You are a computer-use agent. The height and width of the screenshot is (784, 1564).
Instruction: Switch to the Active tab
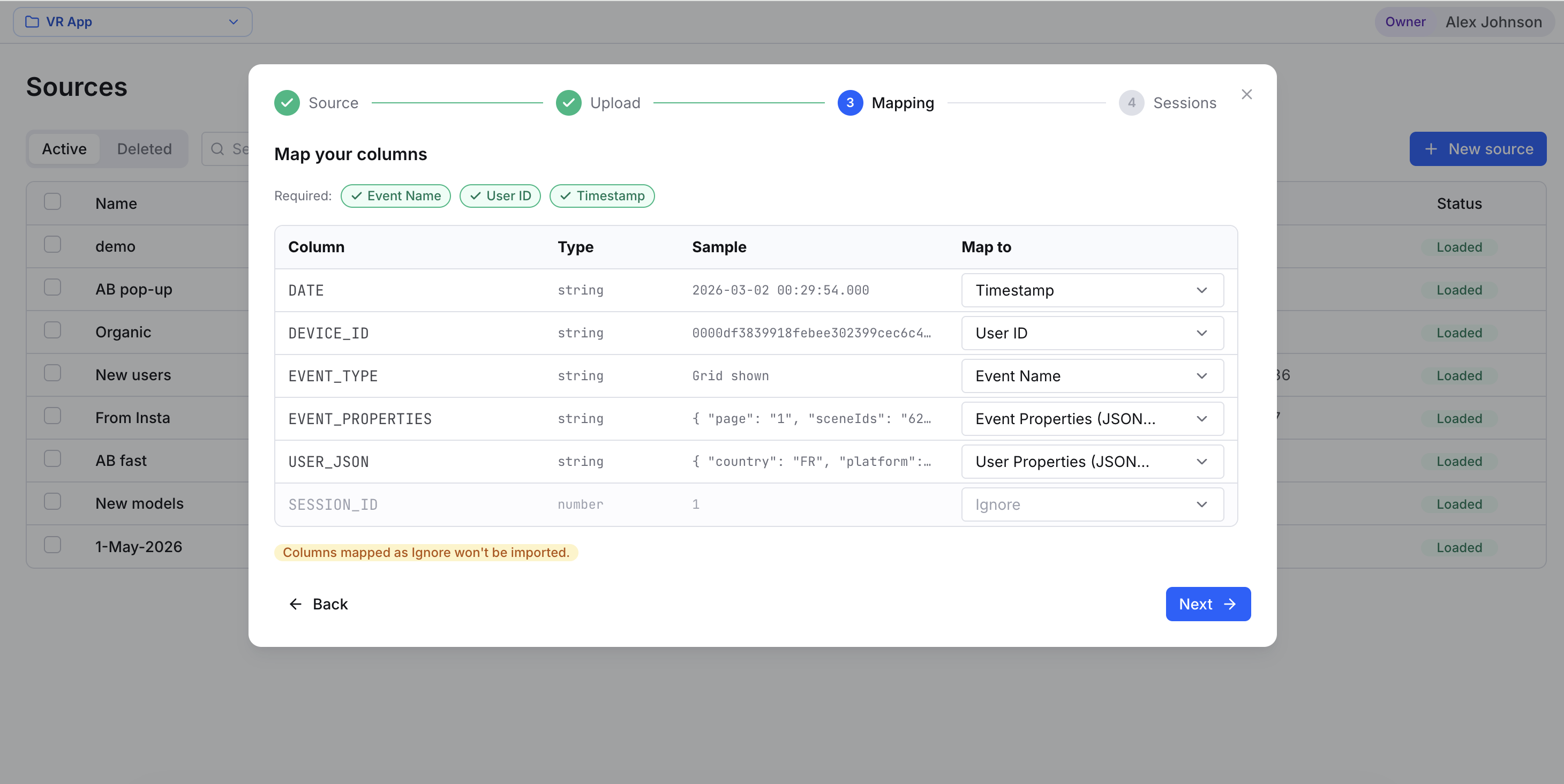pos(64,149)
